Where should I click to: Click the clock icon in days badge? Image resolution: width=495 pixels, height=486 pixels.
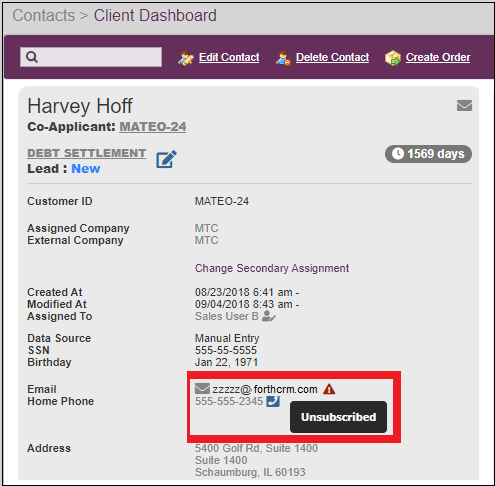[x=398, y=154]
